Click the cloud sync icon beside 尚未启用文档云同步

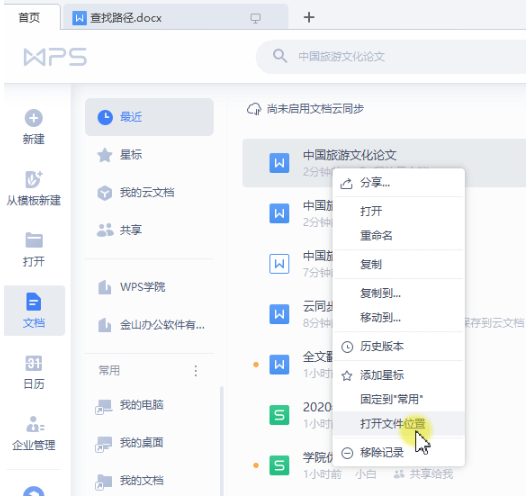pos(254,109)
